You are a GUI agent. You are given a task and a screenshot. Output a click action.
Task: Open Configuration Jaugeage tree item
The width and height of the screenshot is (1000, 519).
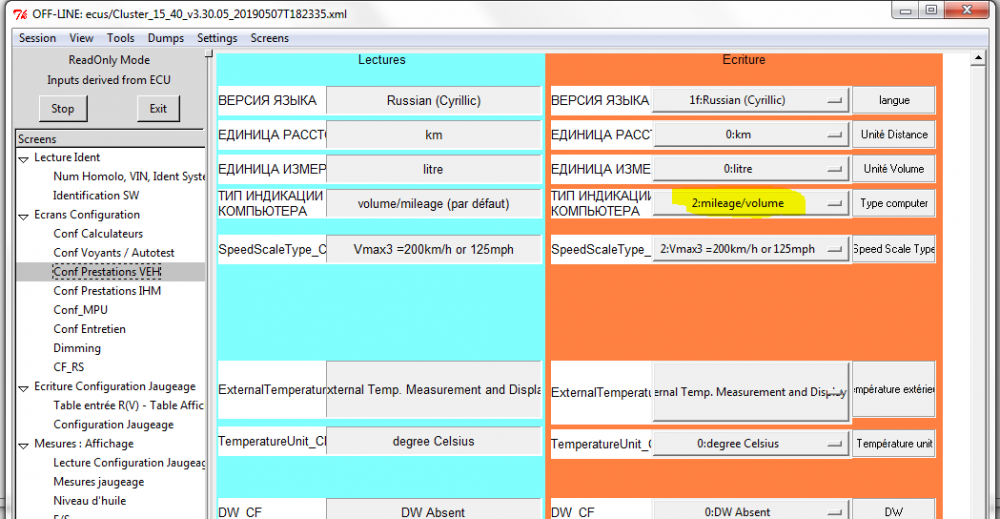tap(114, 425)
